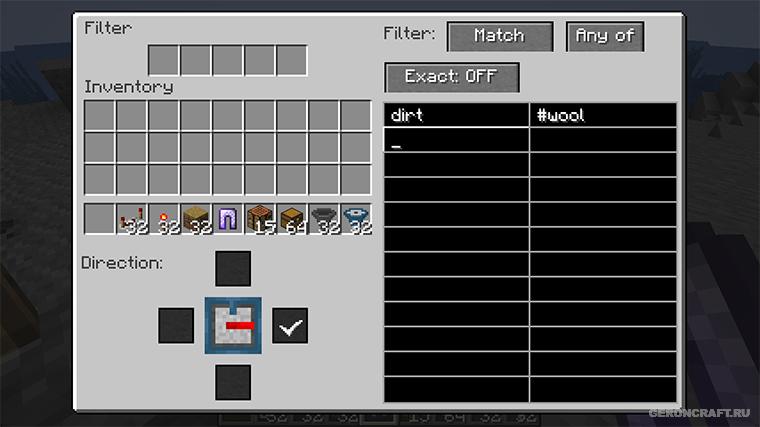760x427 pixels.
Task: Select the crafting table stack of 15
Action: (x=260, y=219)
